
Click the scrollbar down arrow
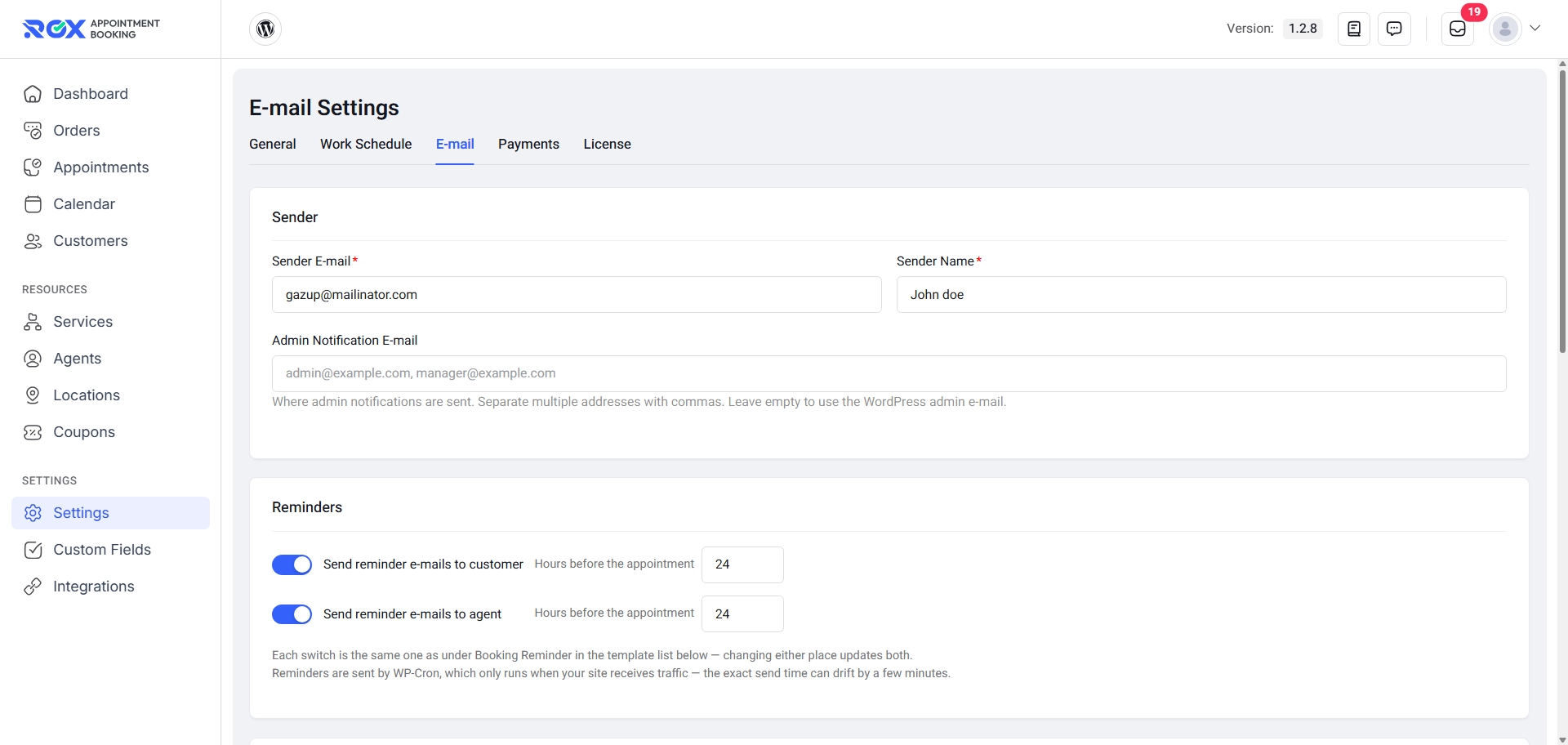(1562, 740)
